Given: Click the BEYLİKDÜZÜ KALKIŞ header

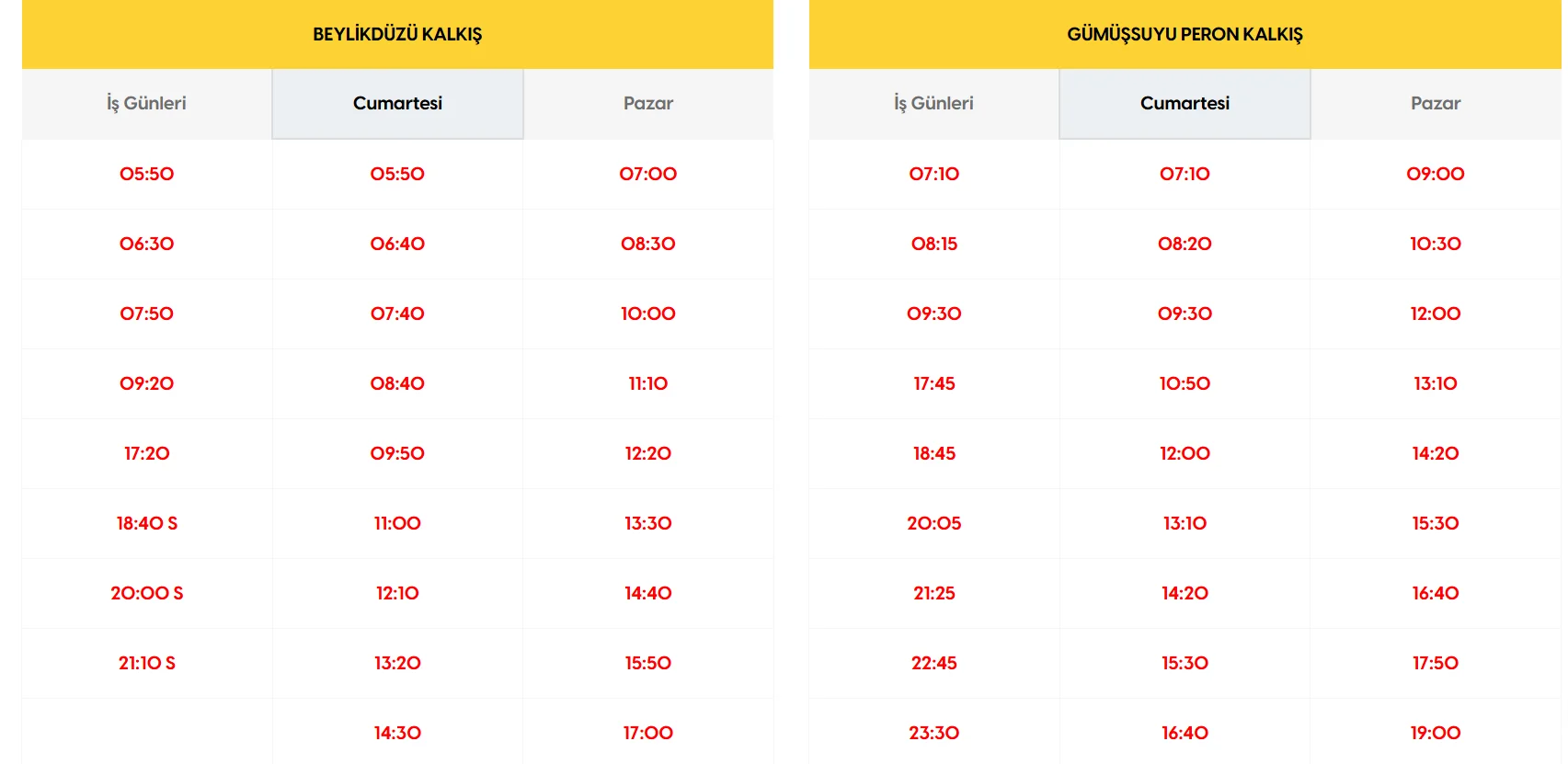Looking at the screenshot, I should [x=397, y=34].
